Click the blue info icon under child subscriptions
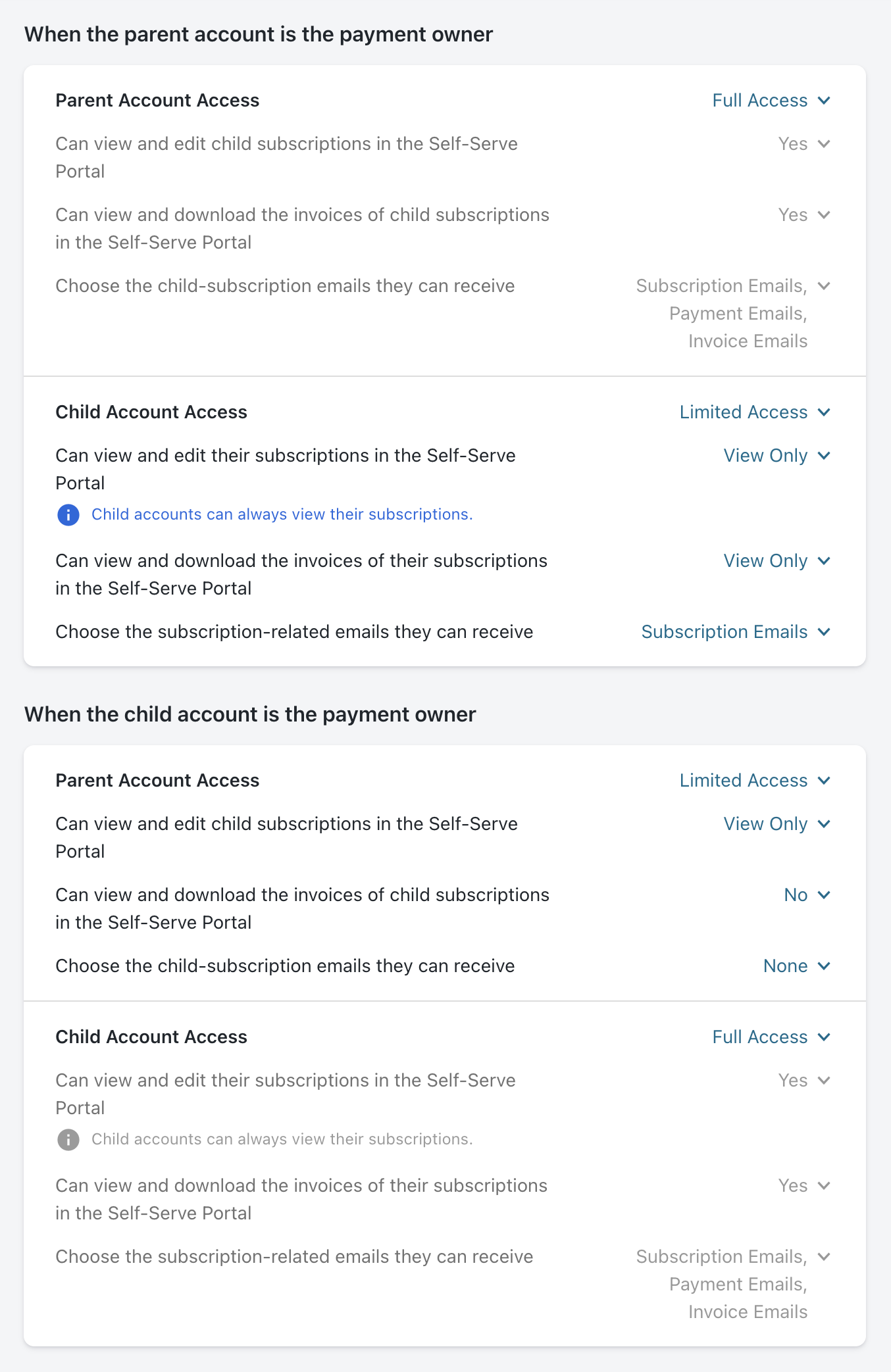This screenshot has height=1372, width=891. (x=68, y=514)
